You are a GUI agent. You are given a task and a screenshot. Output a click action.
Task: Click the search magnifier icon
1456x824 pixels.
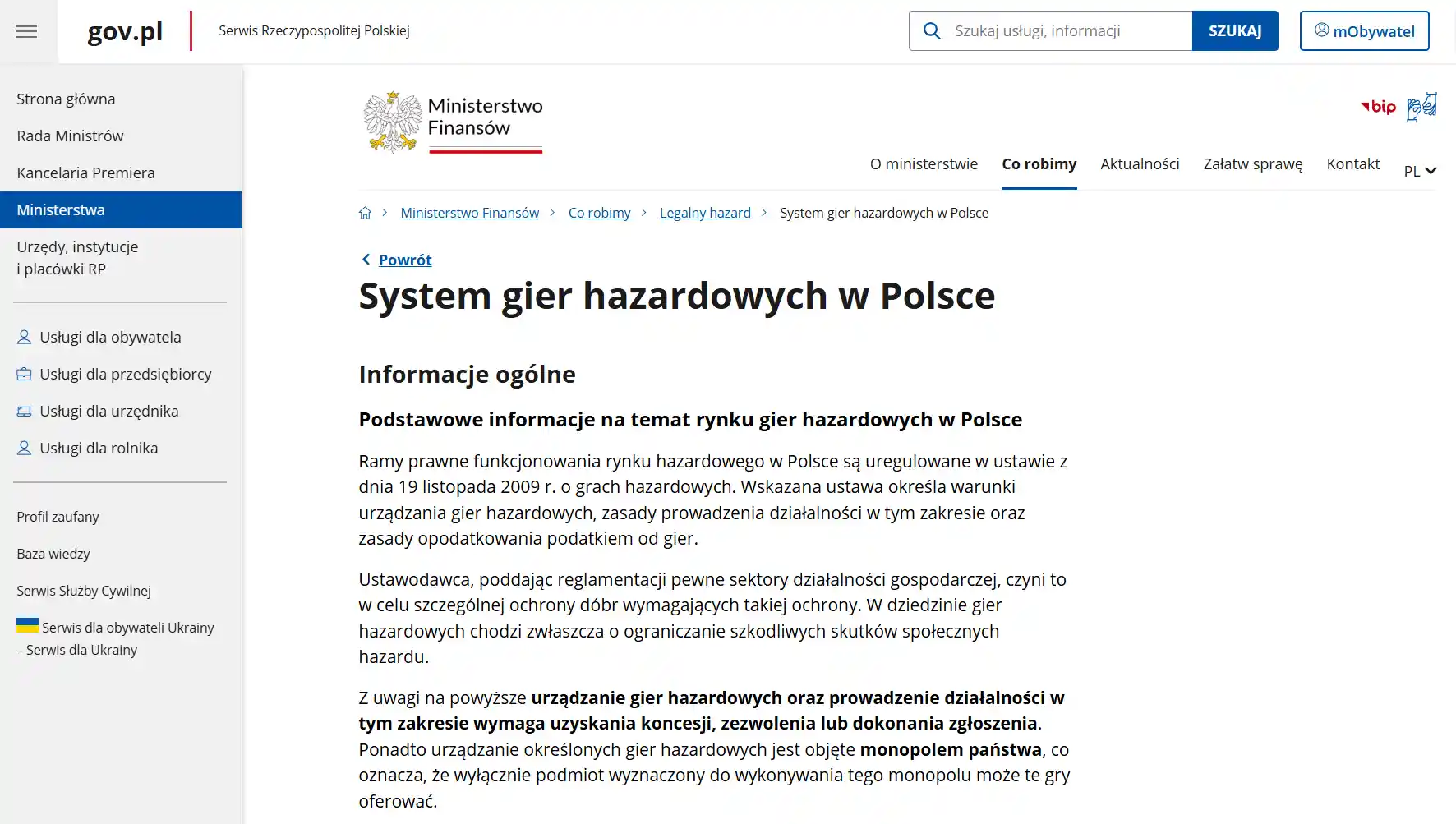(932, 31)
